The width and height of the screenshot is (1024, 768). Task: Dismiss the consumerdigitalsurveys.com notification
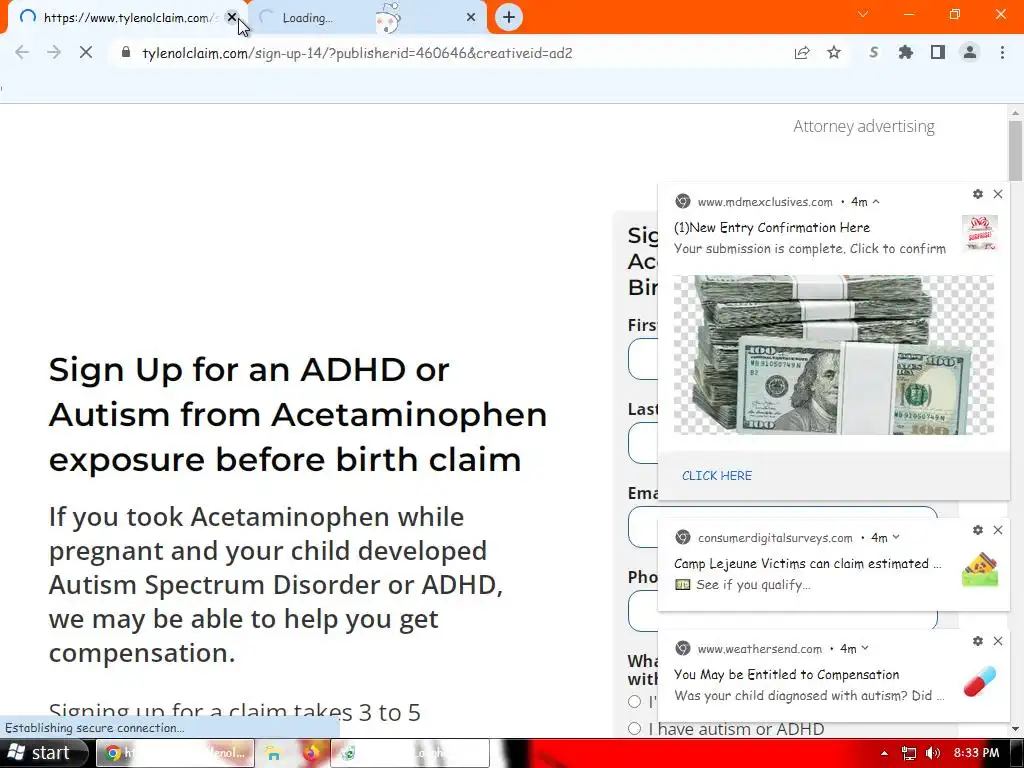[998, 530]
